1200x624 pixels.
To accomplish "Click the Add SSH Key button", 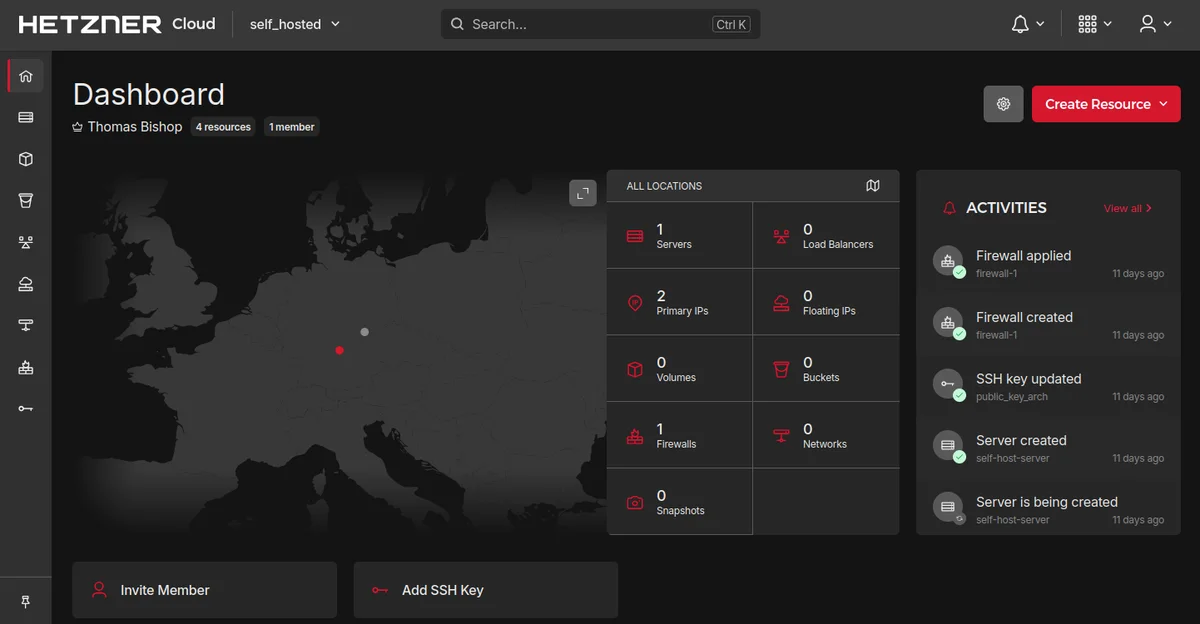I will pyautogui.click(x=485, y=590).
